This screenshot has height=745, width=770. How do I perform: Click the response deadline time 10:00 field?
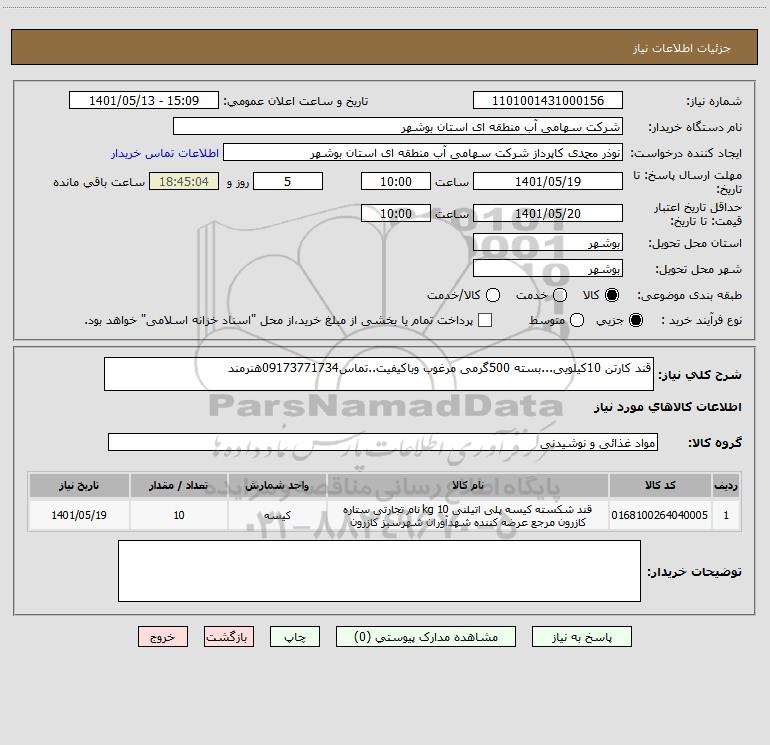click(x=396, y=182)
